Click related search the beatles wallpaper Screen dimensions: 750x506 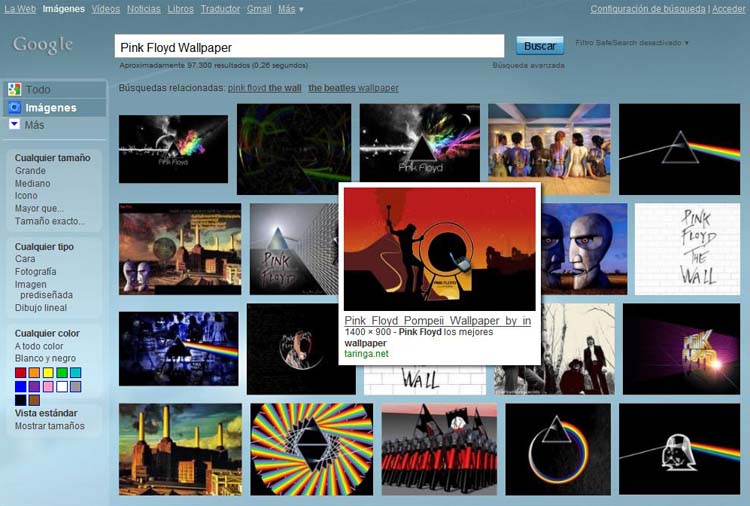click(353, 88)
